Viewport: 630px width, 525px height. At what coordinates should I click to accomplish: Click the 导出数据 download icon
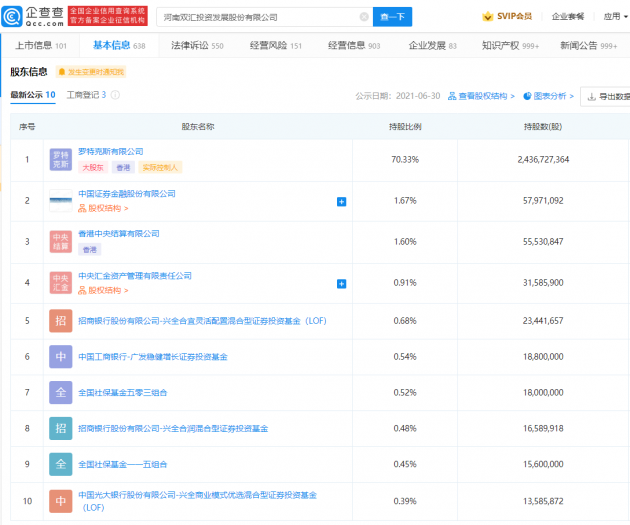click(592, 96)
